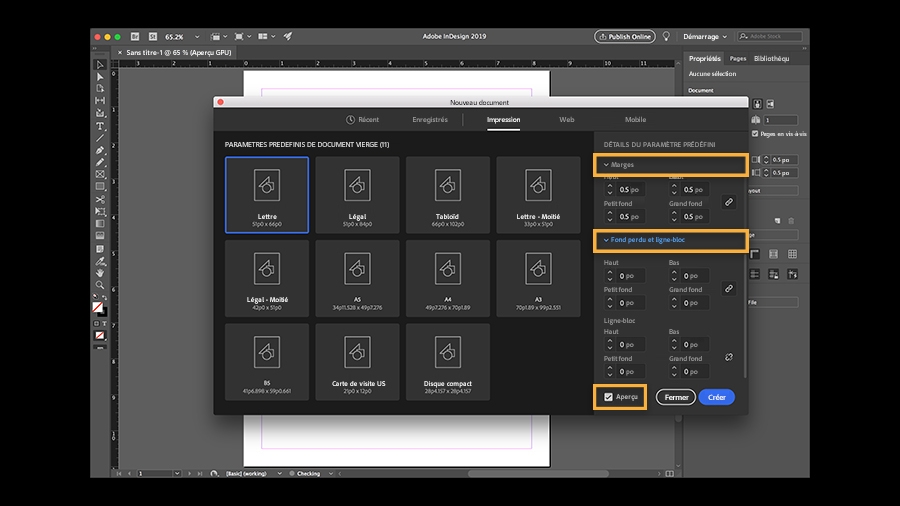Click the Marges Petit fond 0.5 po field

pos(629,217)
